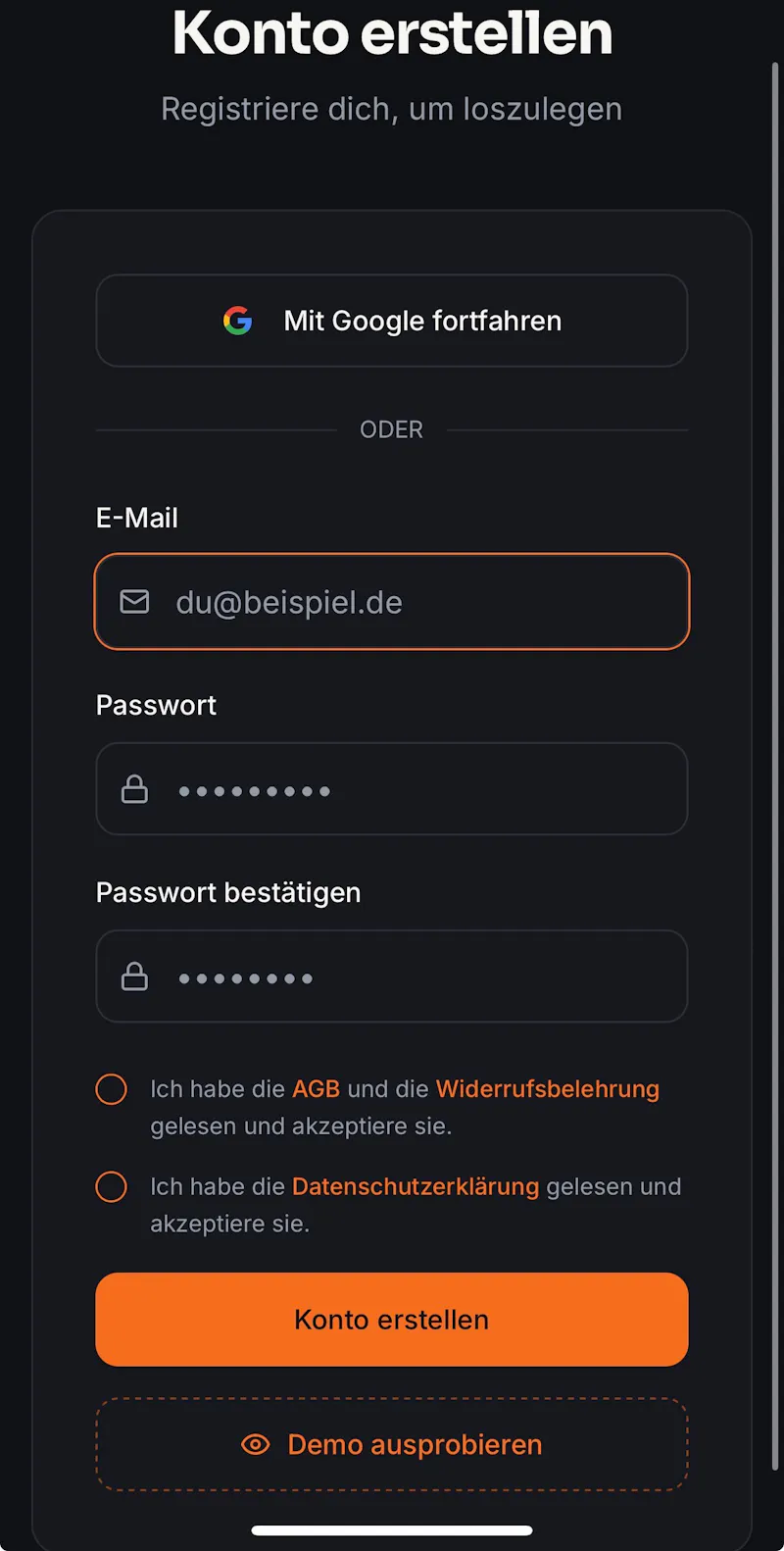The height and width of the screenshot is (1551, 784).
Task: Focus the Passwort bestätigen input field
Action: tap(392, 976)
